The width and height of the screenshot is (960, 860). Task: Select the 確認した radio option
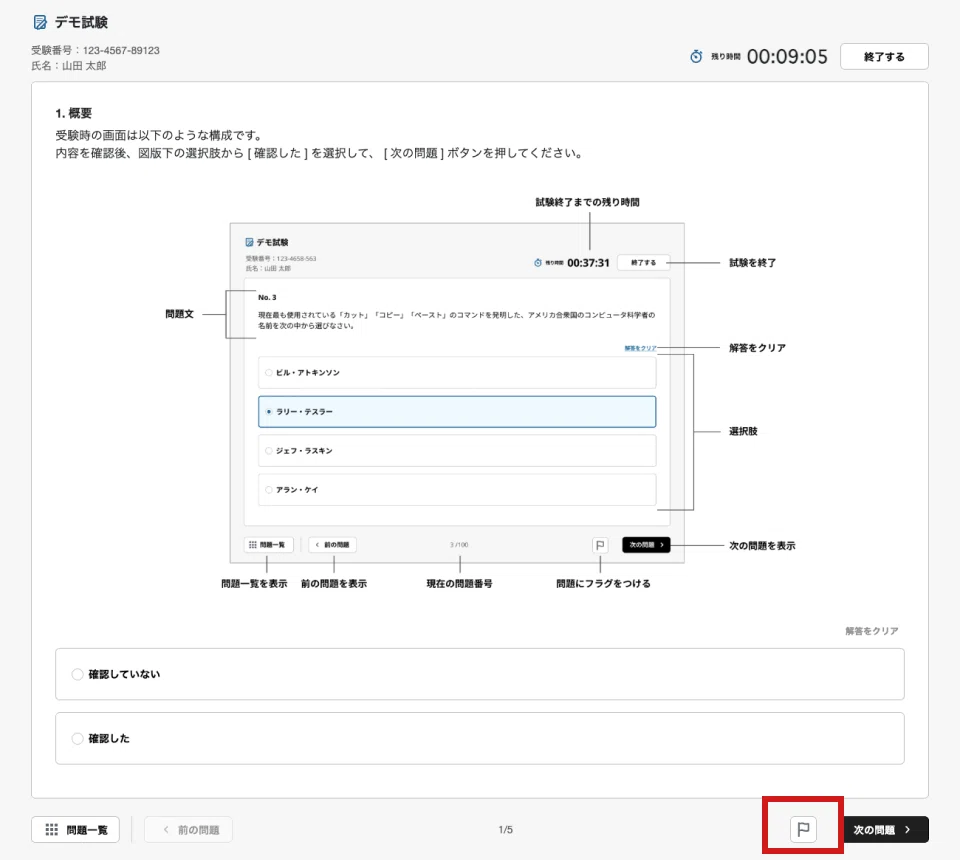coord(479,738)
